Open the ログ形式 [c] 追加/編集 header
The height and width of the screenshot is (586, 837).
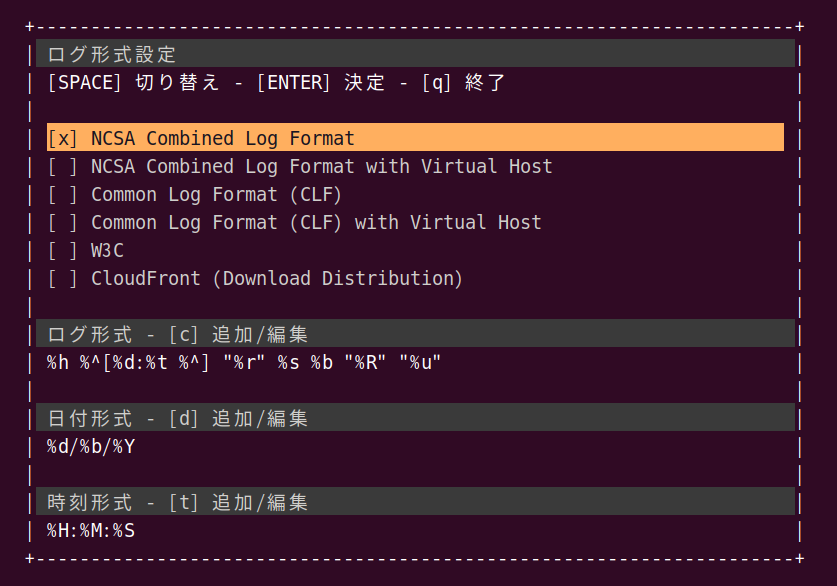click(415, 334)
